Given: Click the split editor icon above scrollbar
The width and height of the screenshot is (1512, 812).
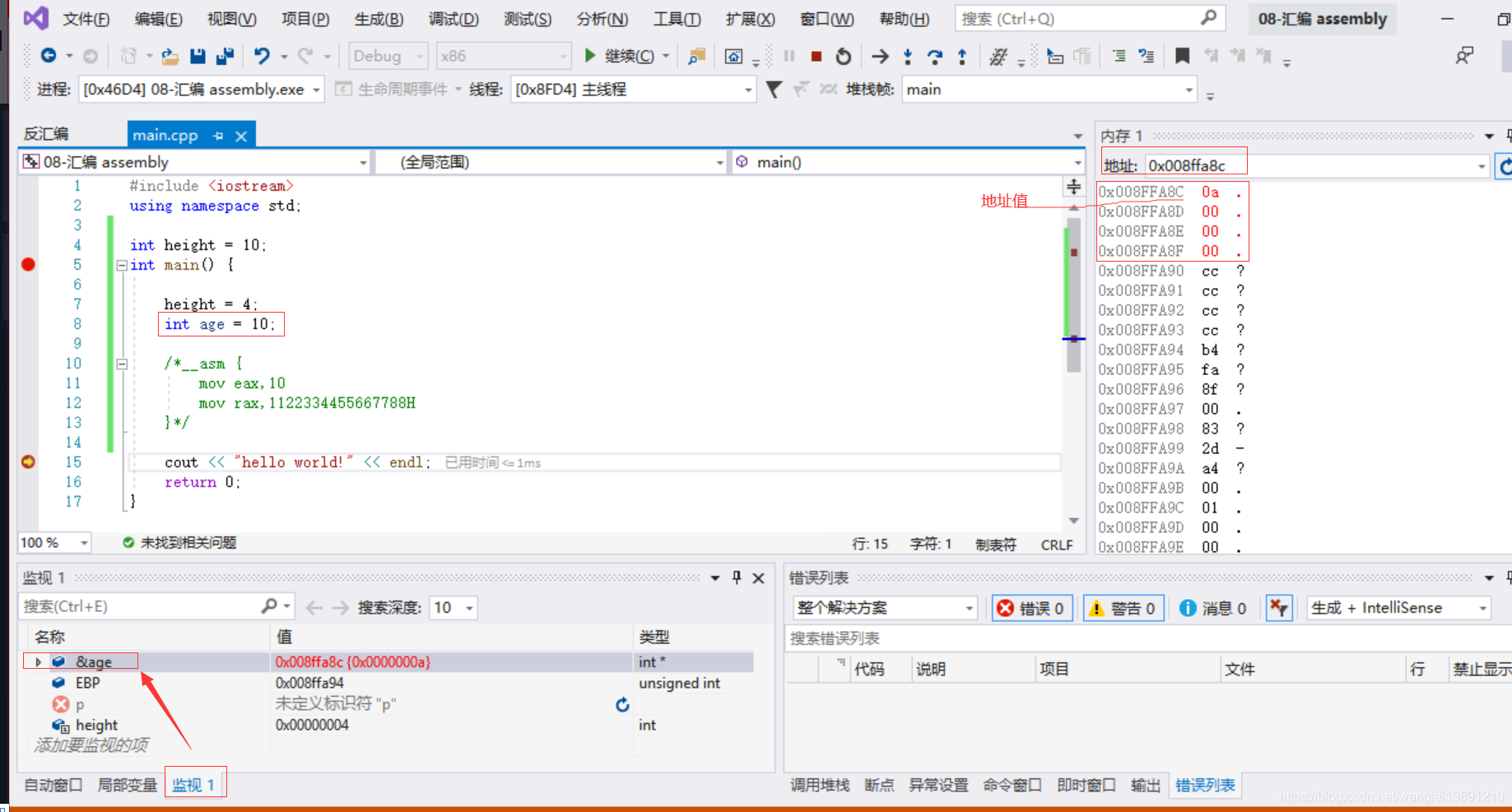Looking at the screenshot, I should tap(1074, 187).
